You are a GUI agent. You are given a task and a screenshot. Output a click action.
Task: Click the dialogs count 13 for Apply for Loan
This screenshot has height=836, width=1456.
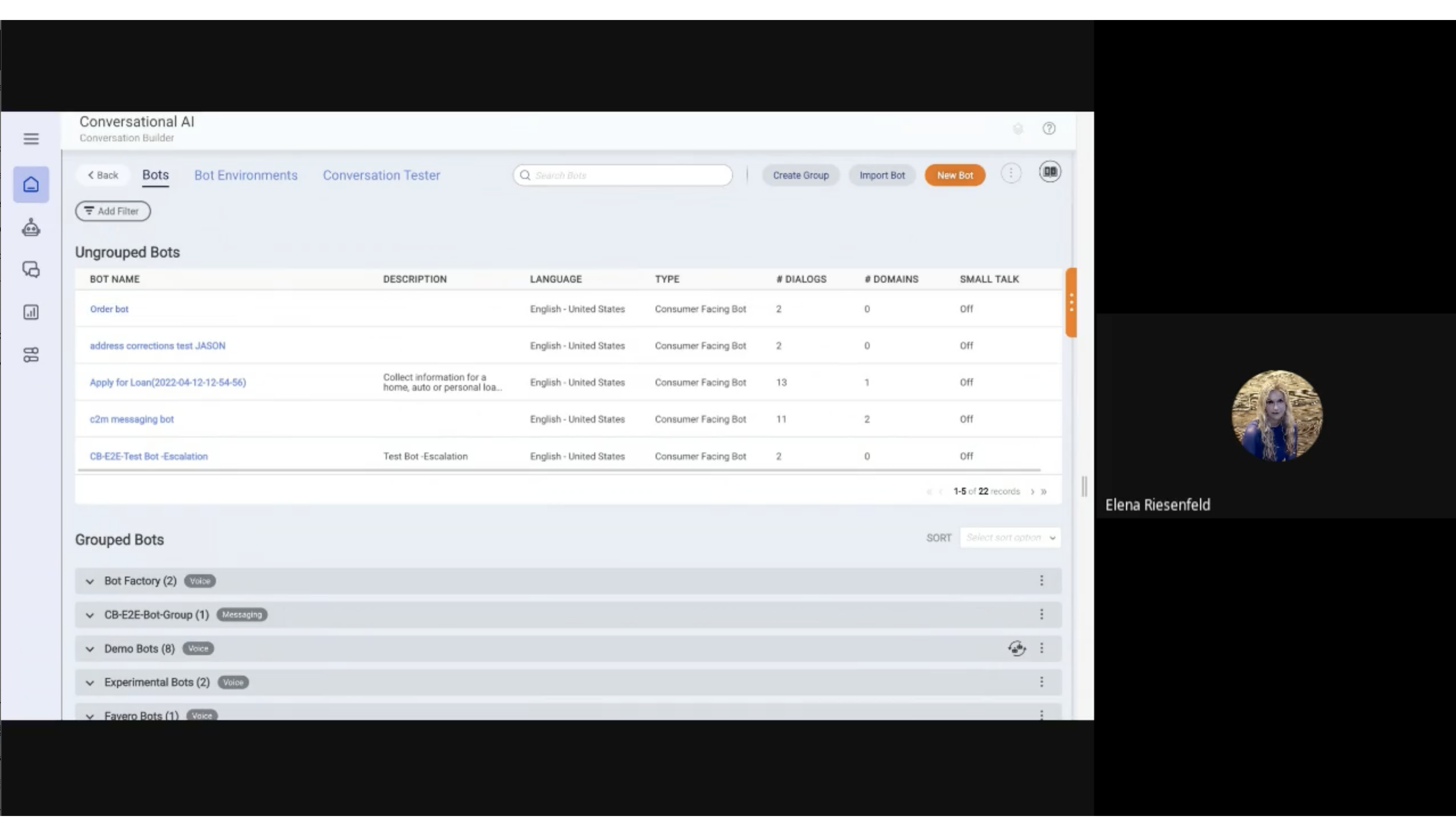coord(781,382)
